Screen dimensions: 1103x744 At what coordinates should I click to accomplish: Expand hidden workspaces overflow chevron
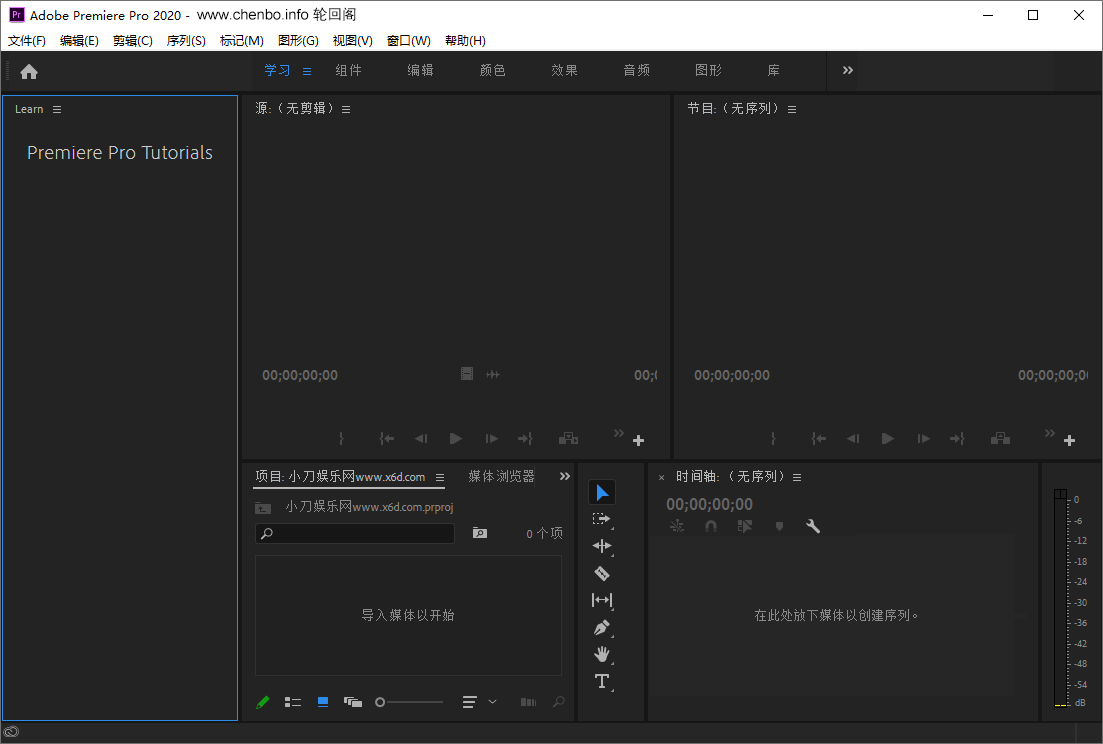848,70
